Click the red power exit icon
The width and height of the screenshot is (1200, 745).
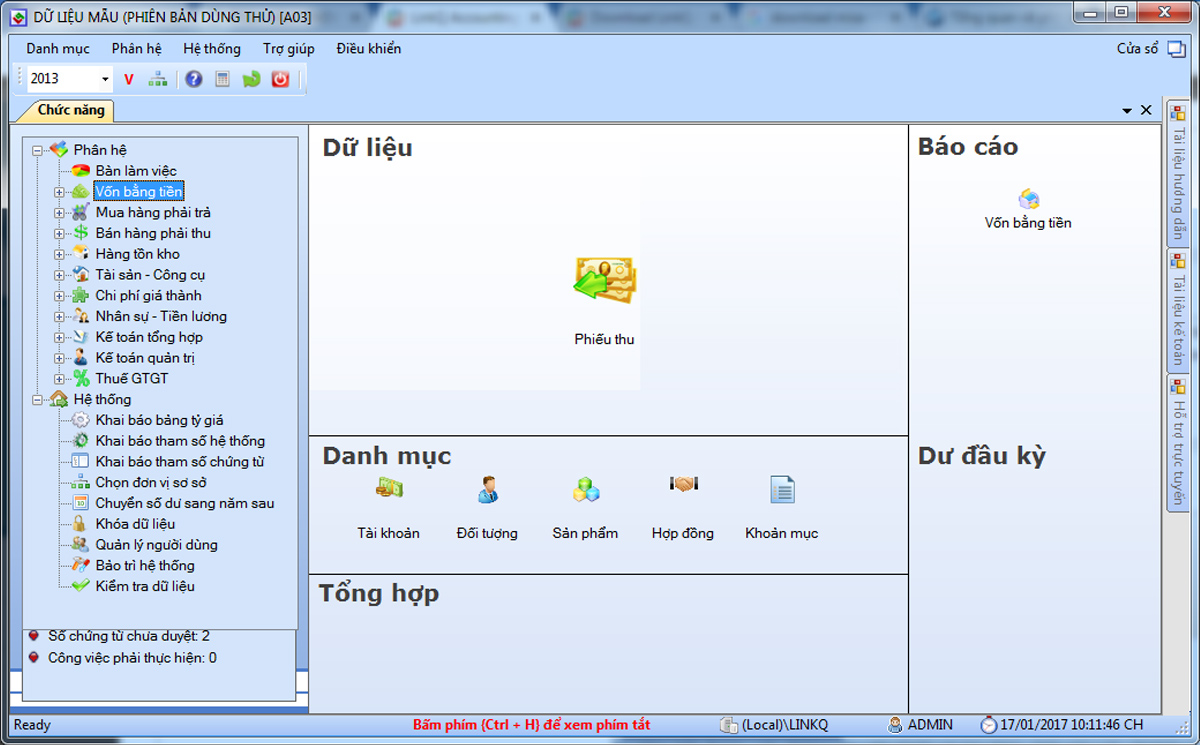pos(280,78)
